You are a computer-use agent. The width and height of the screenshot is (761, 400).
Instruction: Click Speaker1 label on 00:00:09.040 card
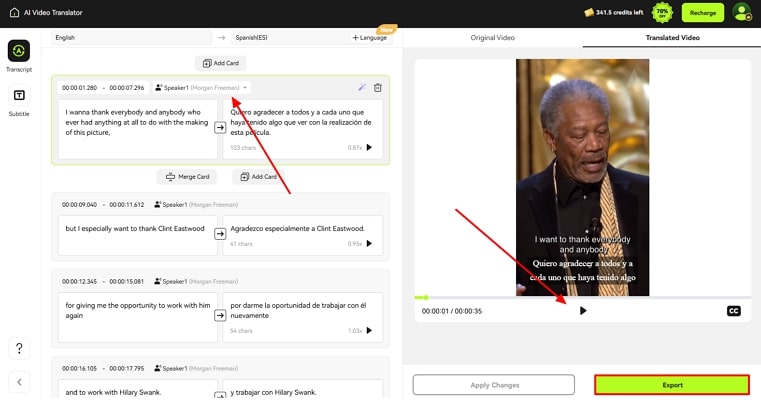point(196,205)
